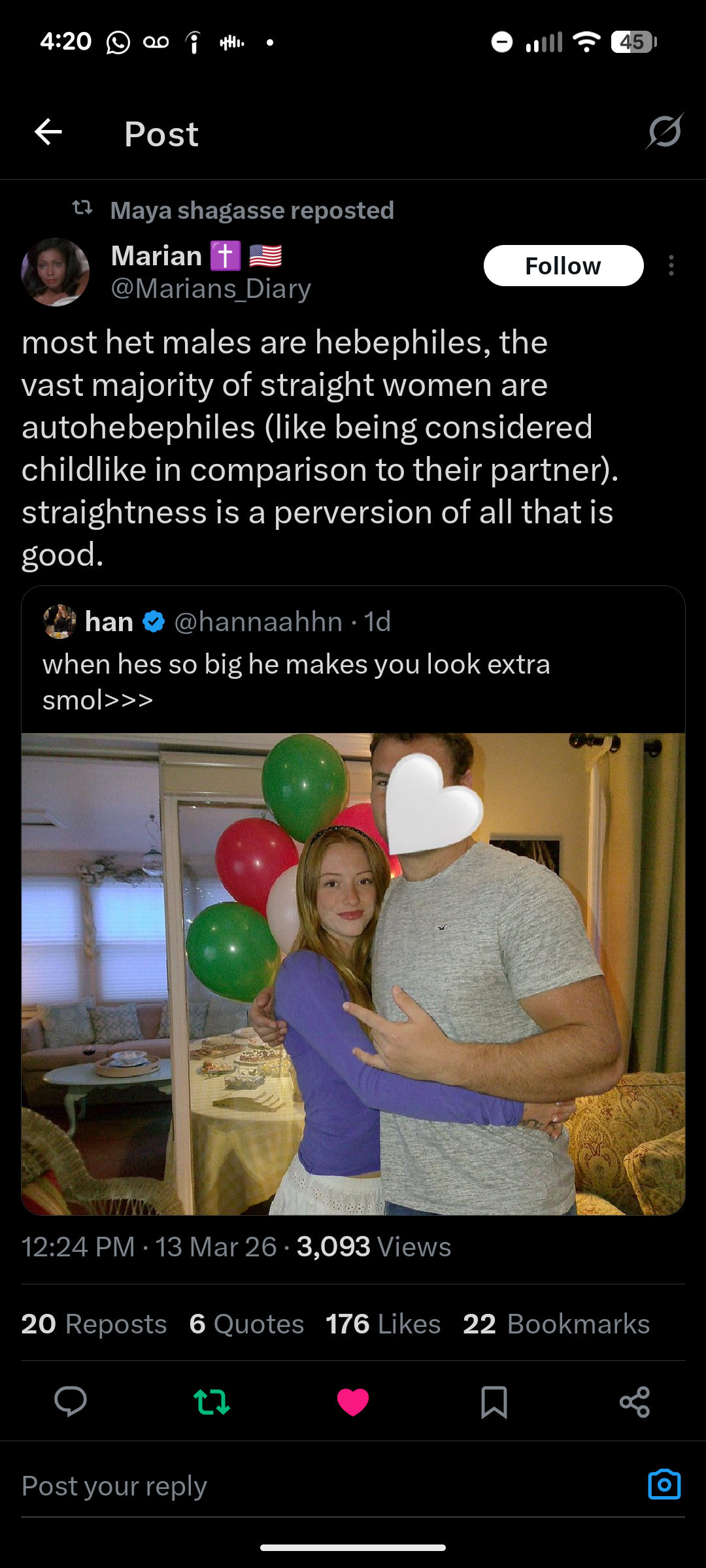Tap the share icon
The image size is (706, 1568).
coord(634,1402)
